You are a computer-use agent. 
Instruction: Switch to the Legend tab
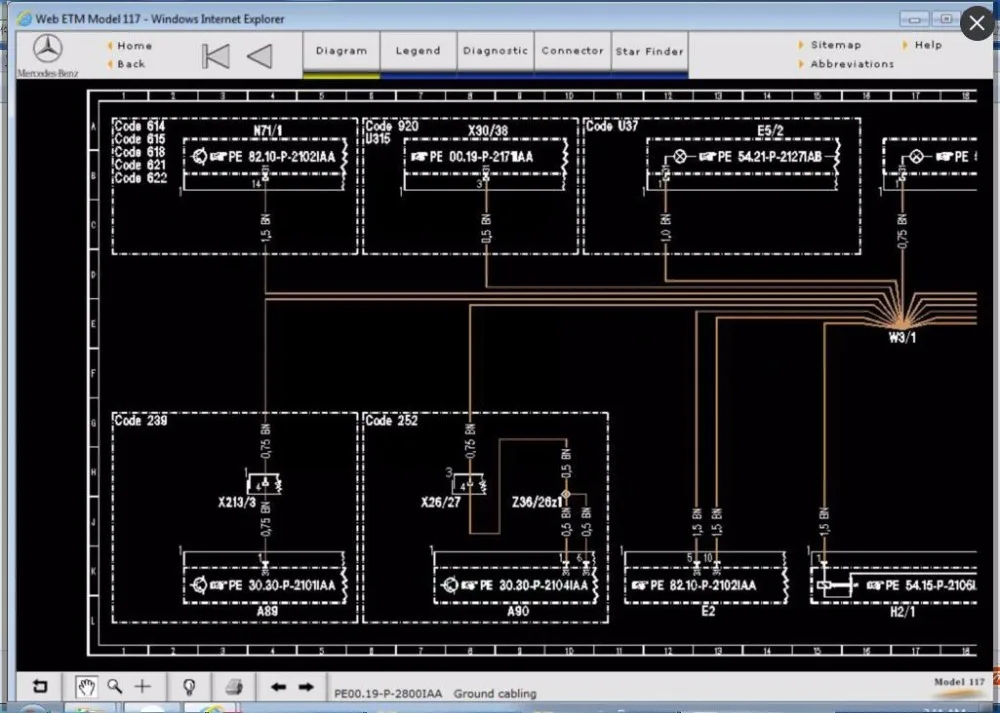click(x=418, y=51)
